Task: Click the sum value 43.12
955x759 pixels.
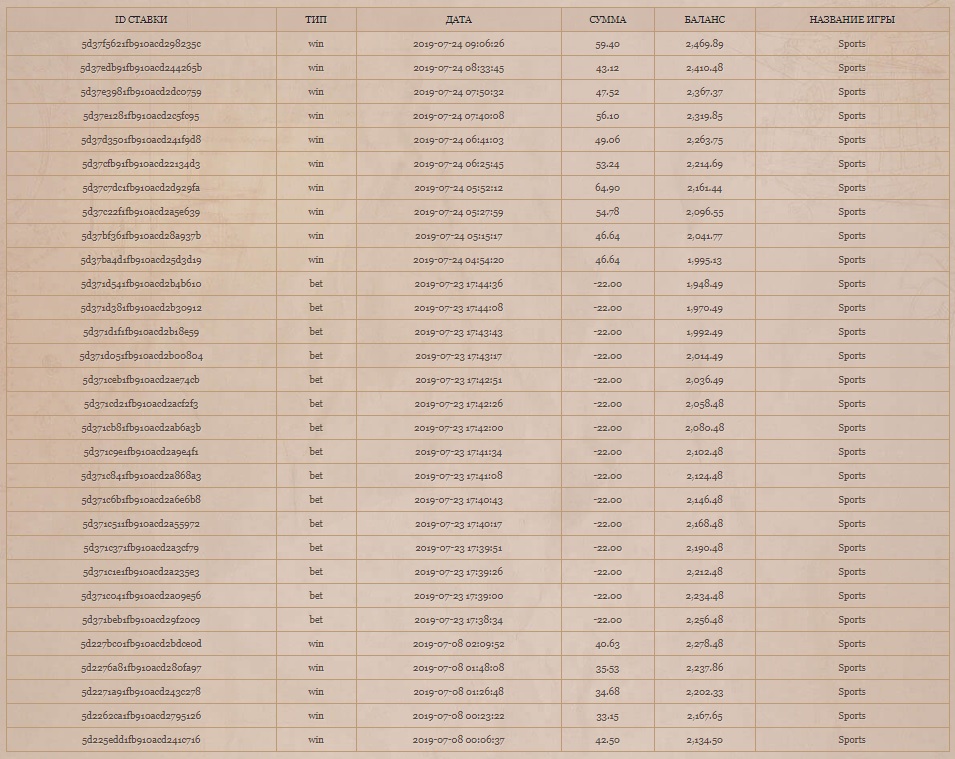Action: 607,68
